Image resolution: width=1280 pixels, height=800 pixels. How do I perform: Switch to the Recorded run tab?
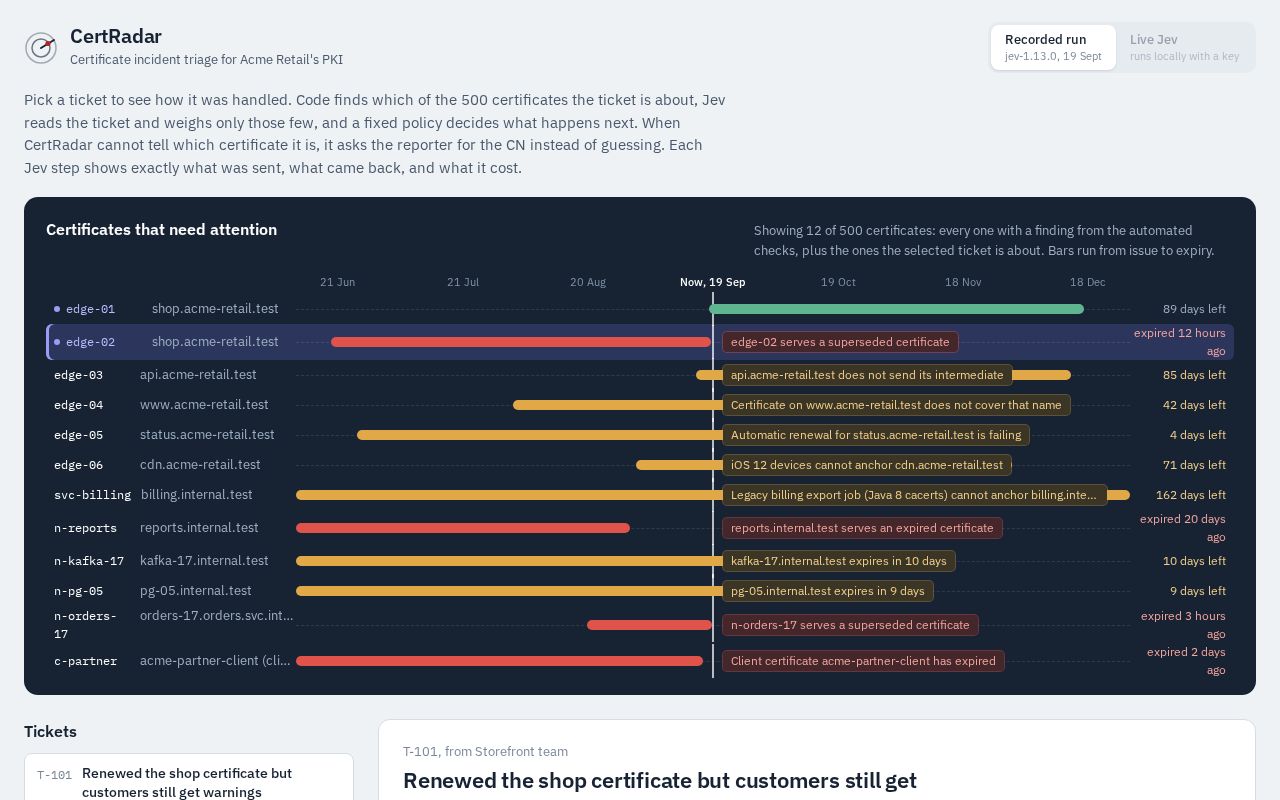click(1053, 47)
